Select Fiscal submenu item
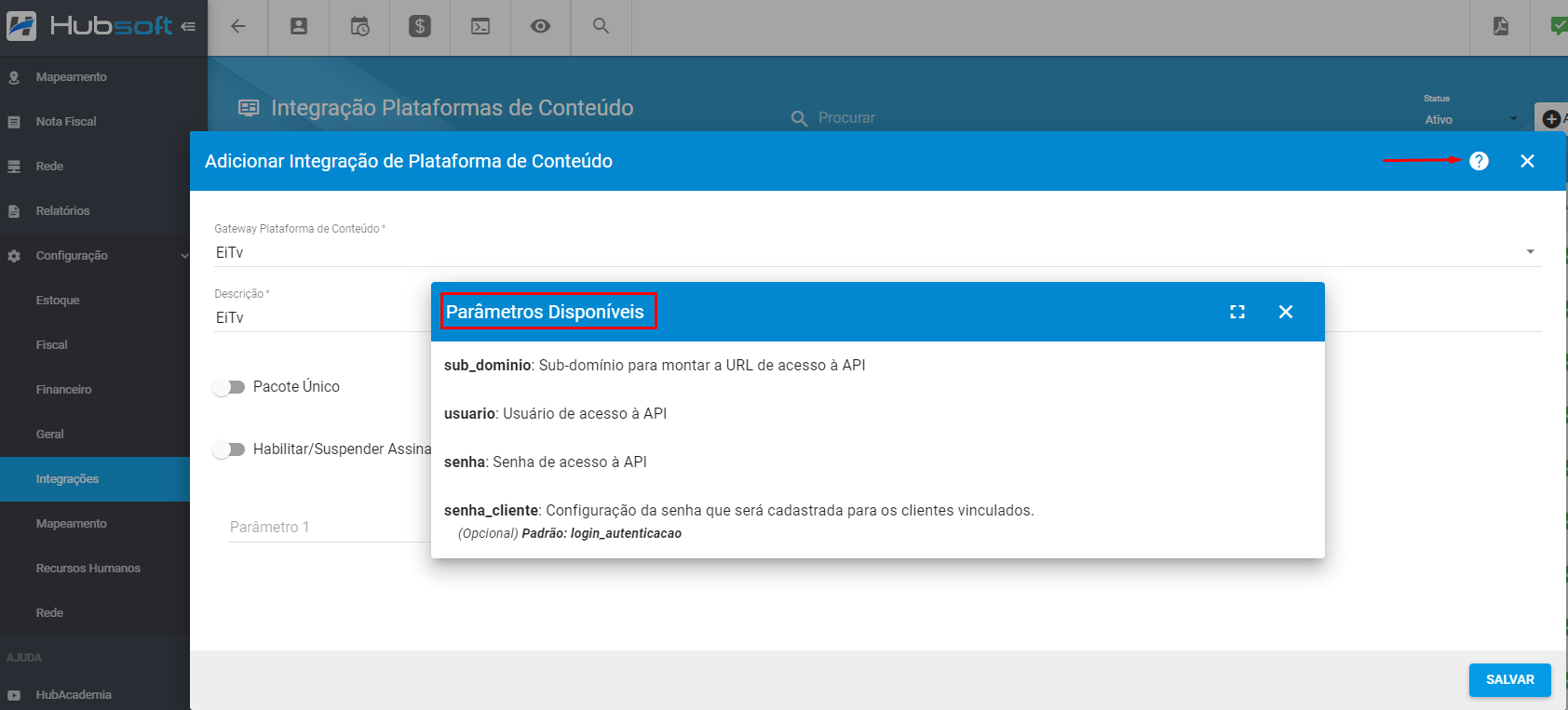Viewport: 1568px width, 710px height. (x=52, y=345)
